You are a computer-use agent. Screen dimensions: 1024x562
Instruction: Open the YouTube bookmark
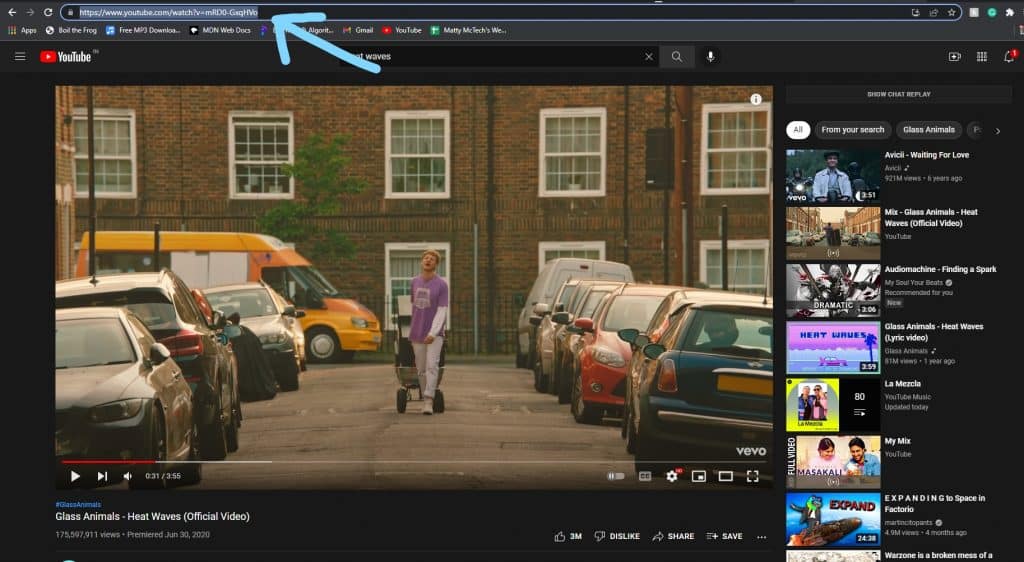[402, 30]
